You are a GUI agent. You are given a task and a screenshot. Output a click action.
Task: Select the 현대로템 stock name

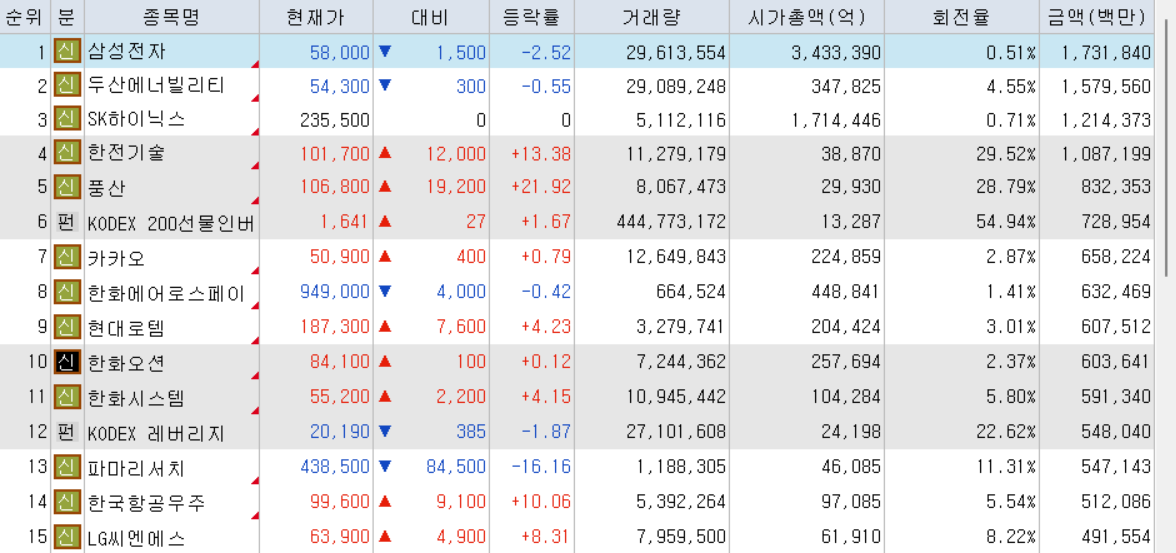click(x=126, y=326)
